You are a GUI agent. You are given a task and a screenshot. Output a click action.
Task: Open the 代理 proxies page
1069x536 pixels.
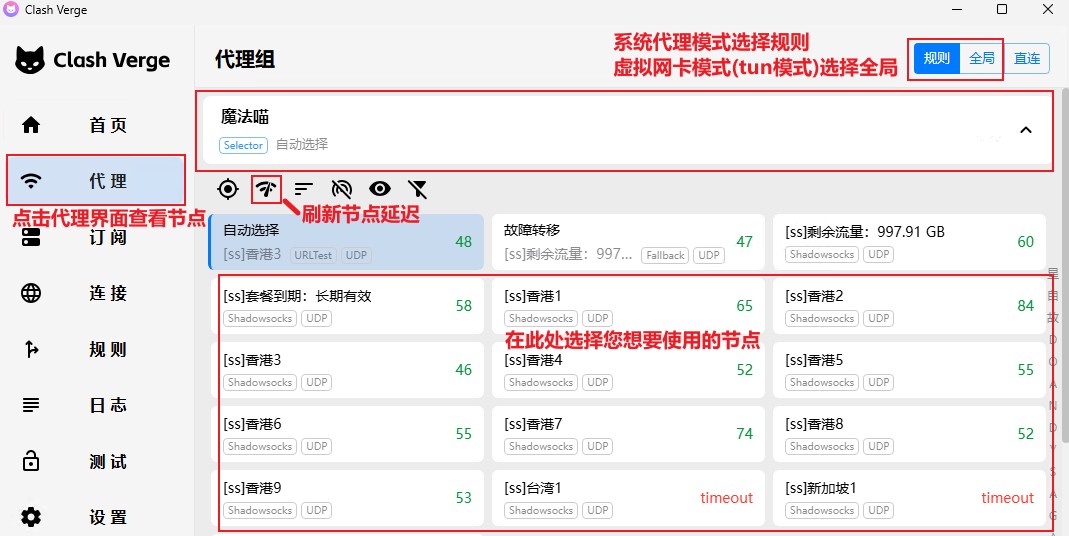(x=95, y=181)
